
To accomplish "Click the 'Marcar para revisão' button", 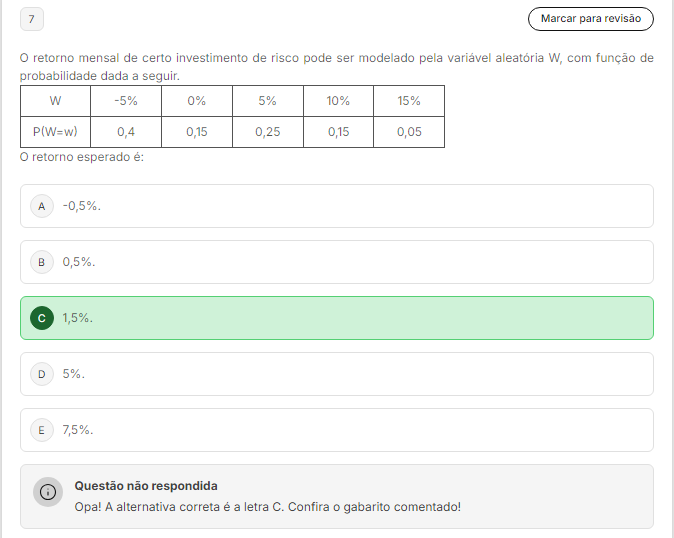I will click(x=590, y=19).
